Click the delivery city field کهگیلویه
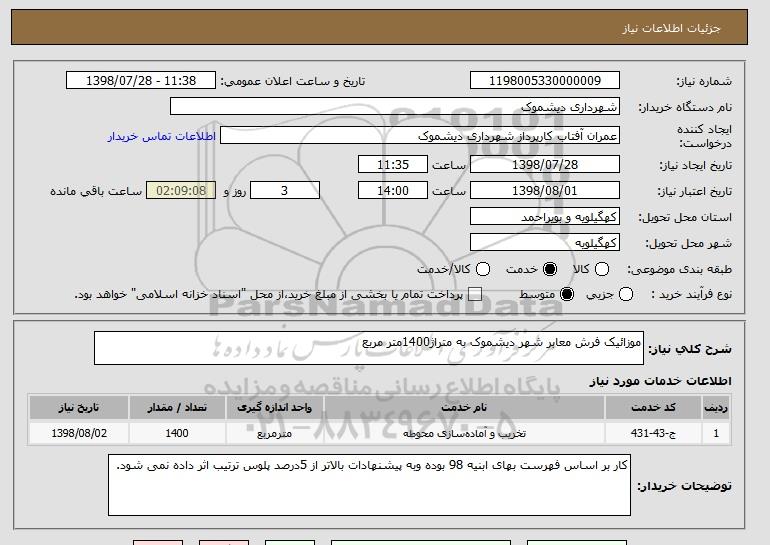Screen dimensions: 770x545 pos(545,243)
